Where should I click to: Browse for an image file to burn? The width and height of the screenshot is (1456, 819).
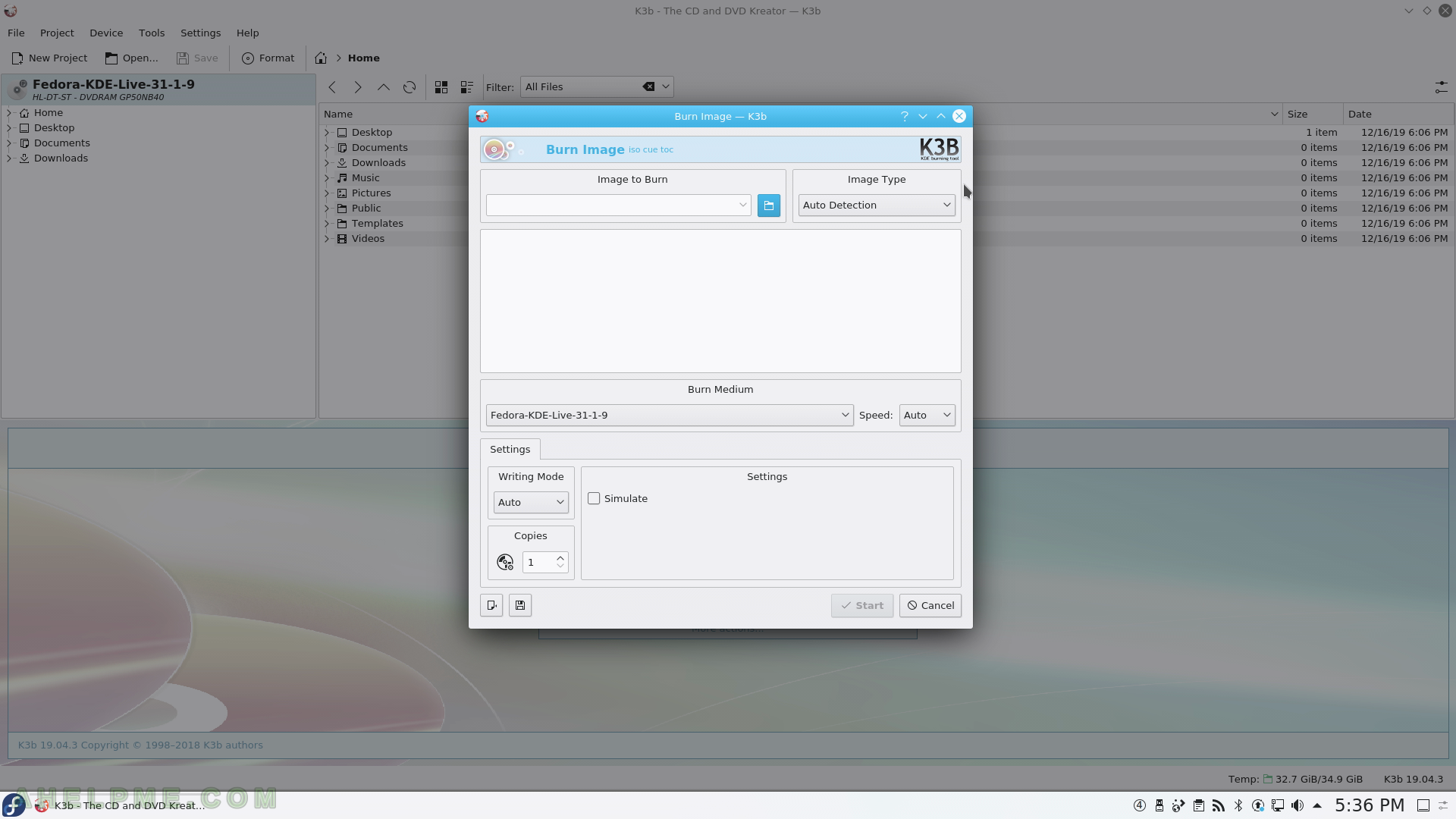(768, 206)
